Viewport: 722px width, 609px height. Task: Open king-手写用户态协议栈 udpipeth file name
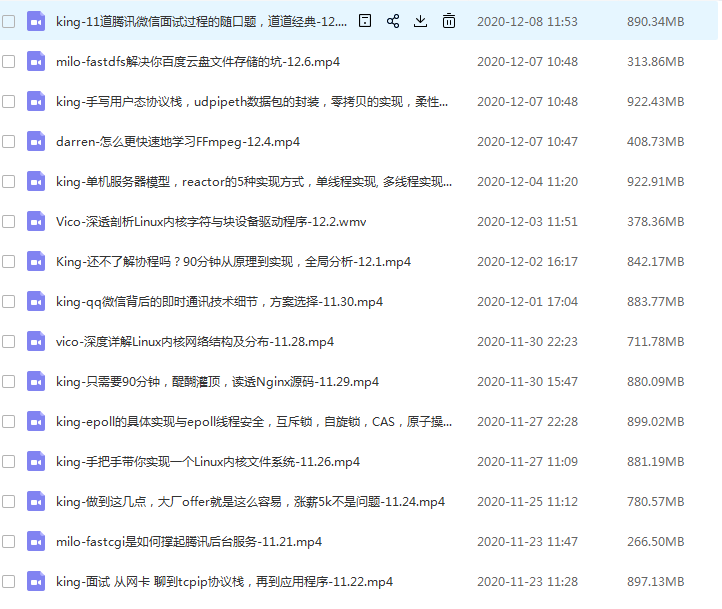tap(252, 102)
